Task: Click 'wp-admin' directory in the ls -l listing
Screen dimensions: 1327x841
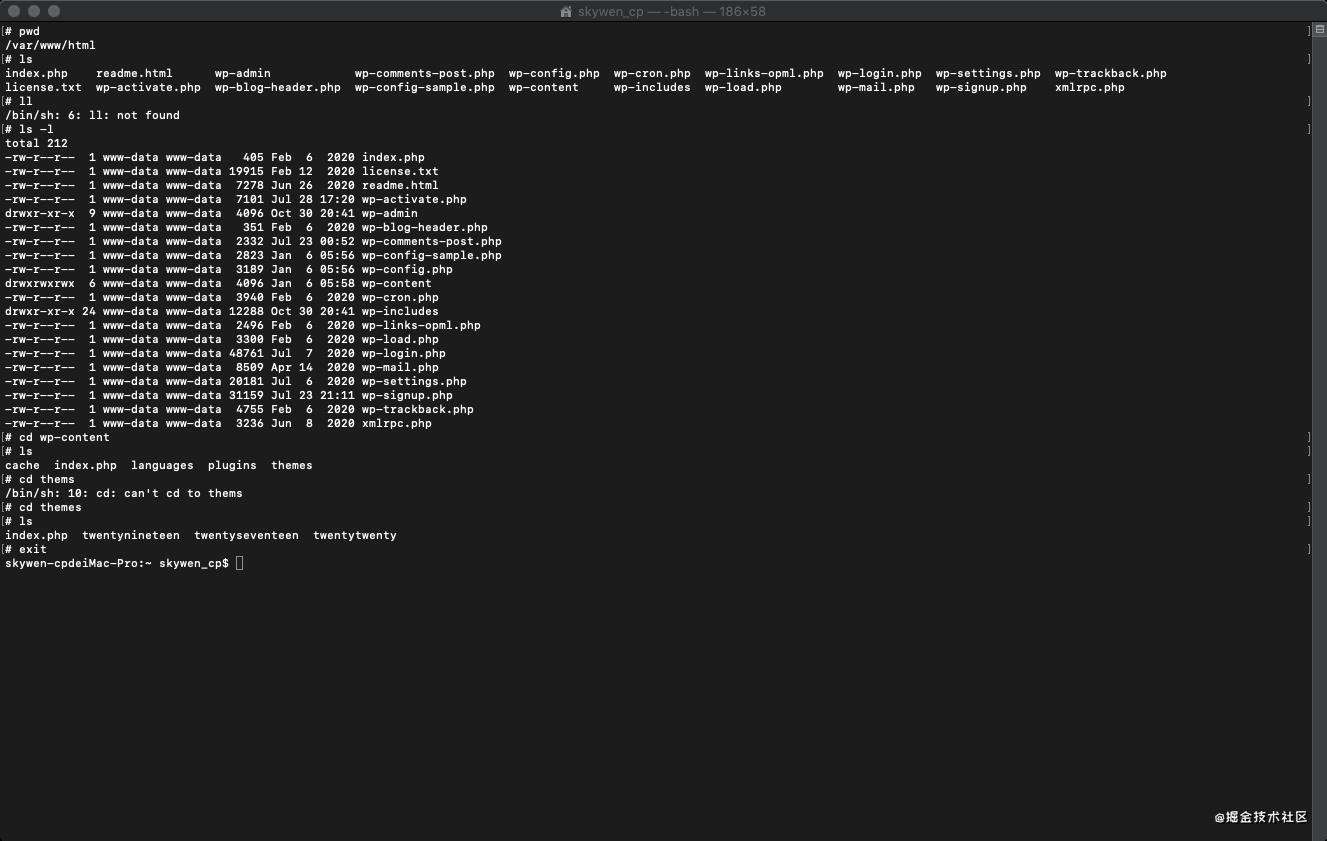Action: (390, 213)
